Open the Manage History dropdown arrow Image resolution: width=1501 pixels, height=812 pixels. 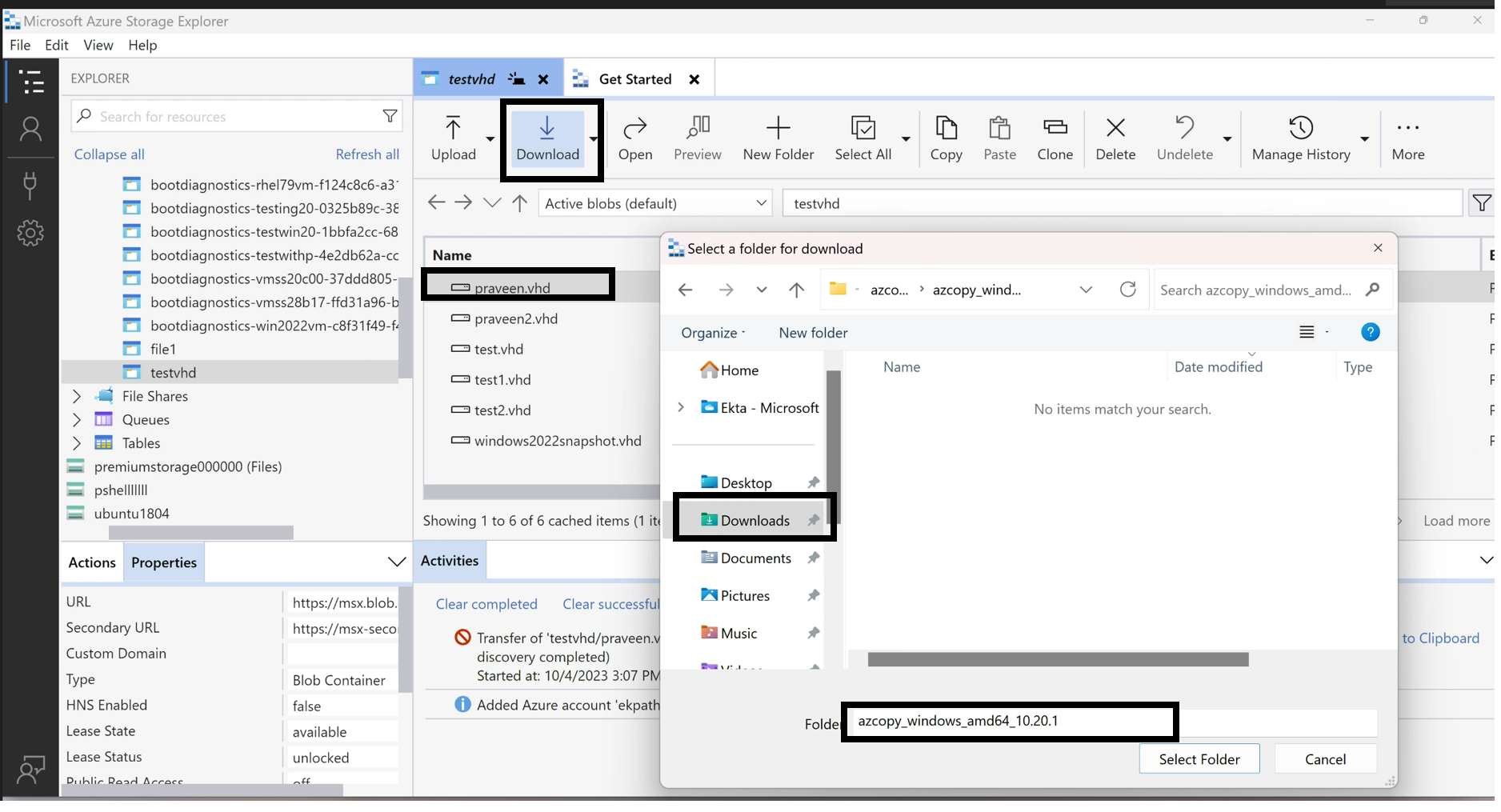(1364, 139)
